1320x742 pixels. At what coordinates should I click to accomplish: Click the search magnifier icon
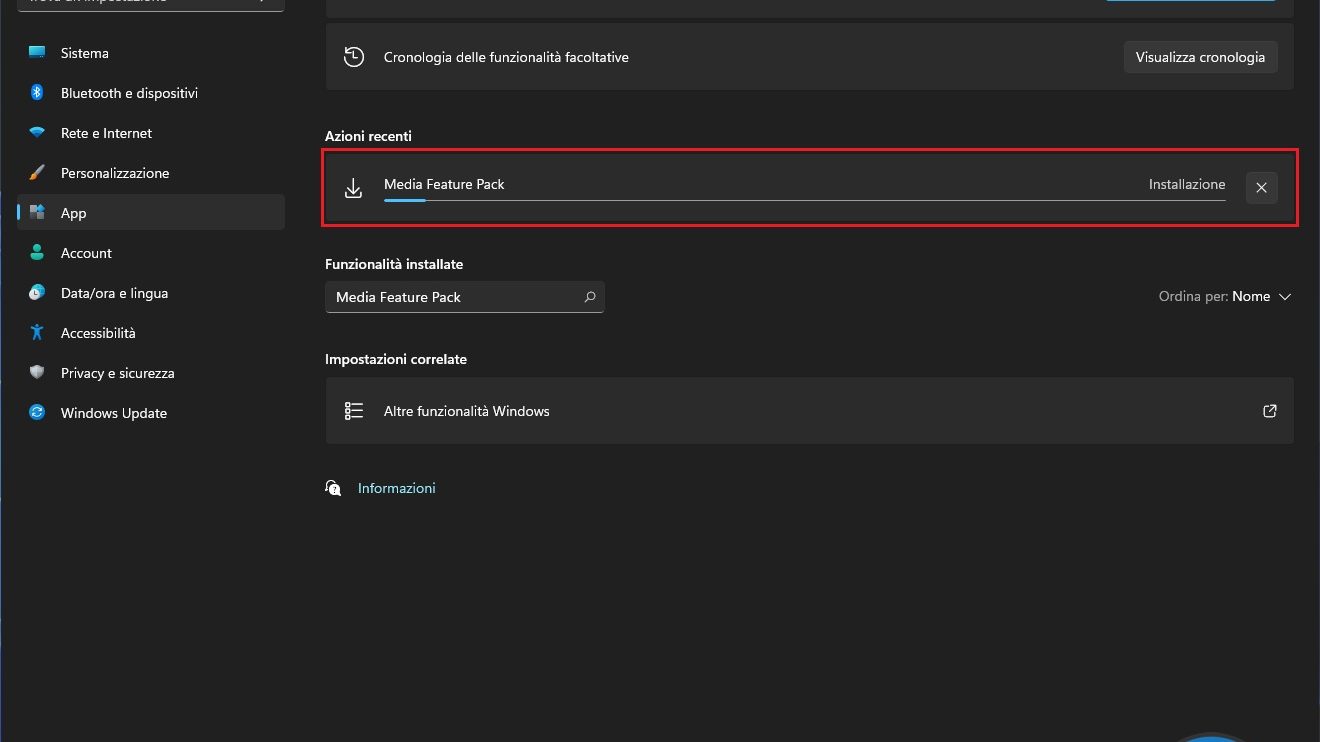[x=590, y=297]
